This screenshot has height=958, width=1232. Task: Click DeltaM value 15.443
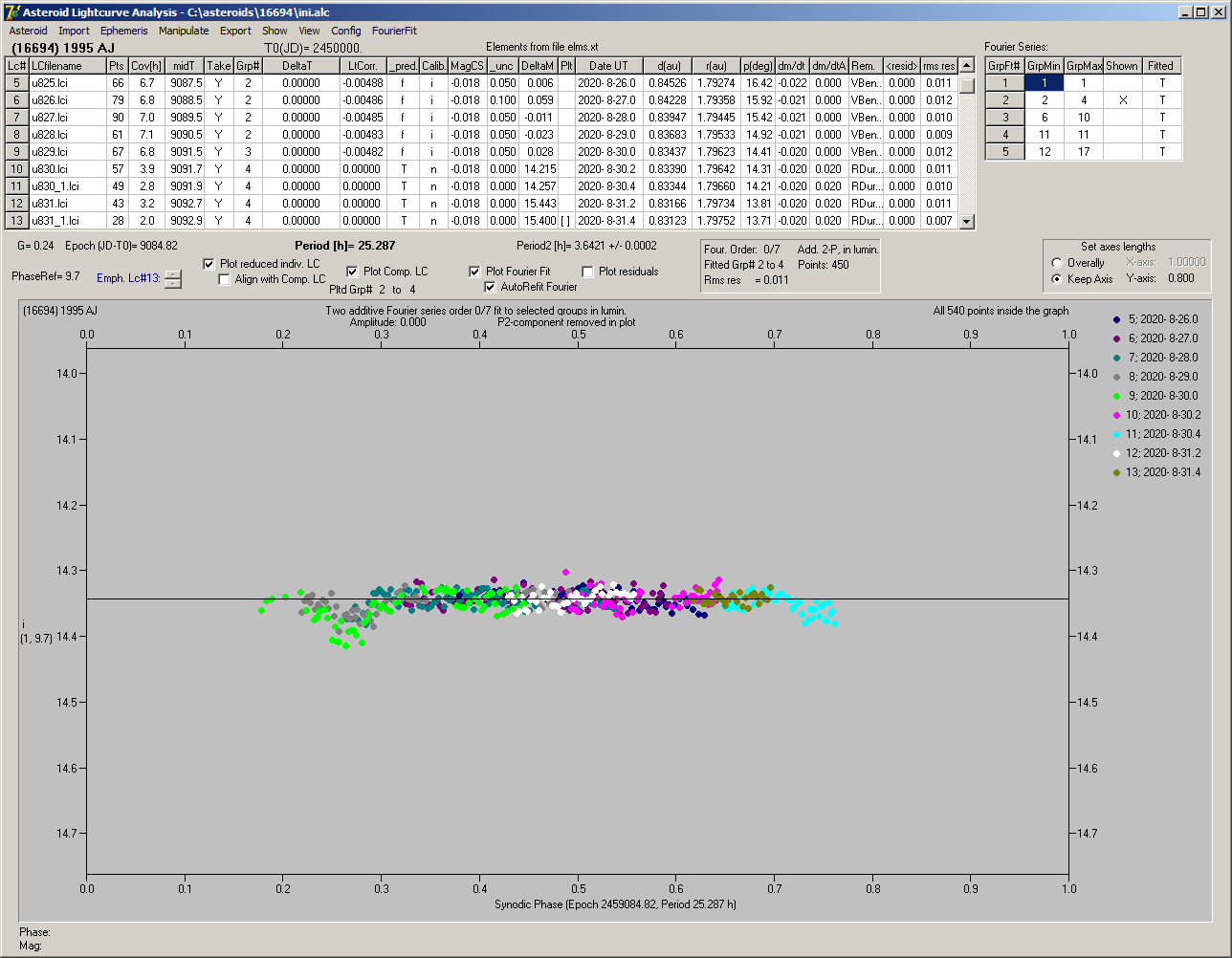(x=540, y=204)
